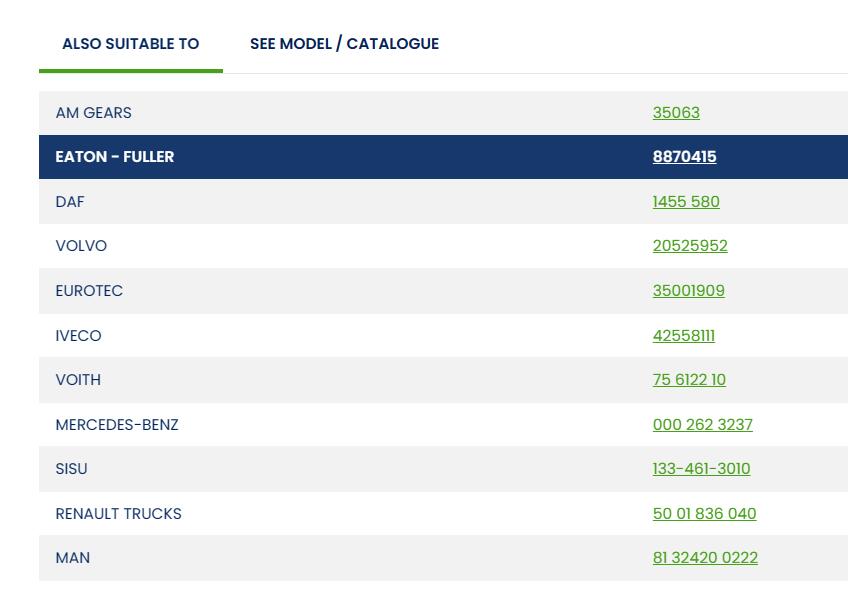Switch to the Also Suitable To tab

130,44
